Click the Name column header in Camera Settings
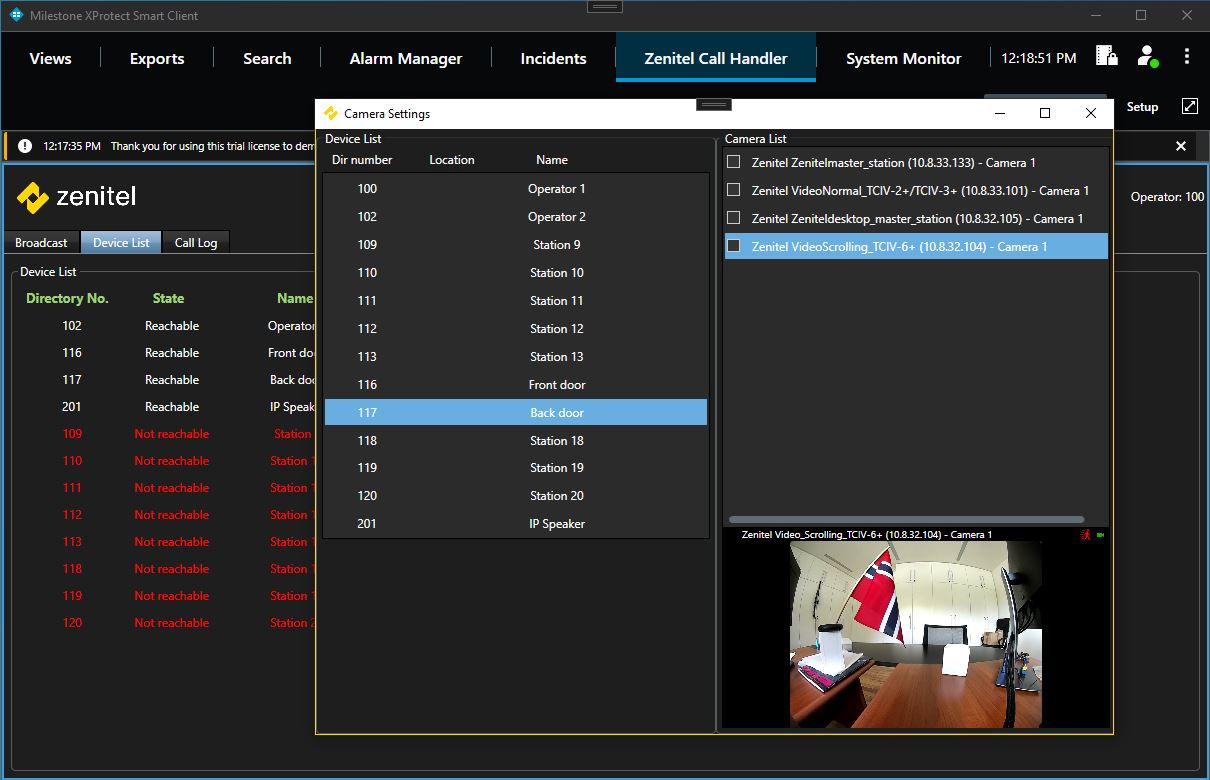Viewport: 1210px width, 780px height. pyautogui.click(x=552, y=159)
